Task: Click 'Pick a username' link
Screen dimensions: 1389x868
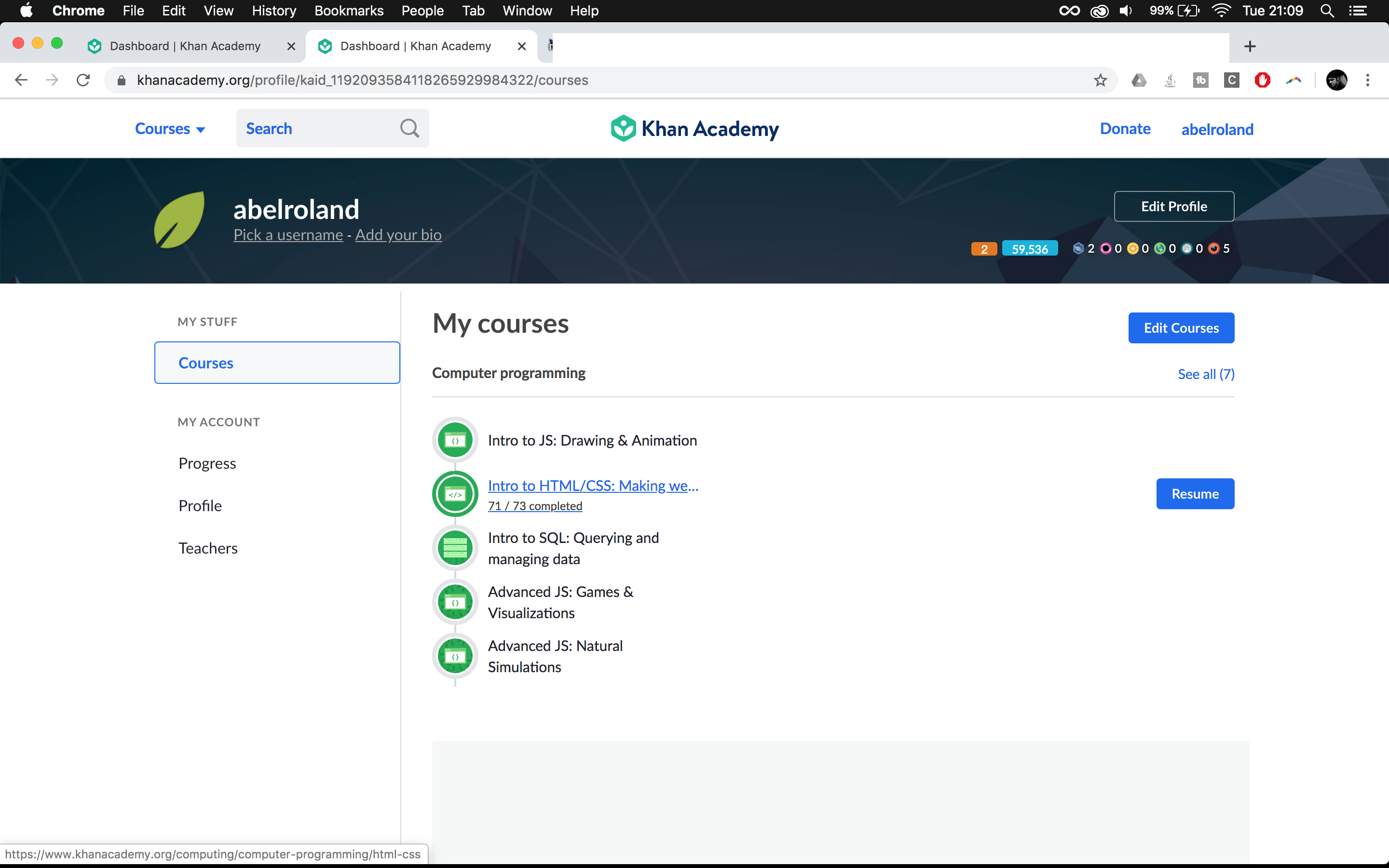Action: click(288, 235)
